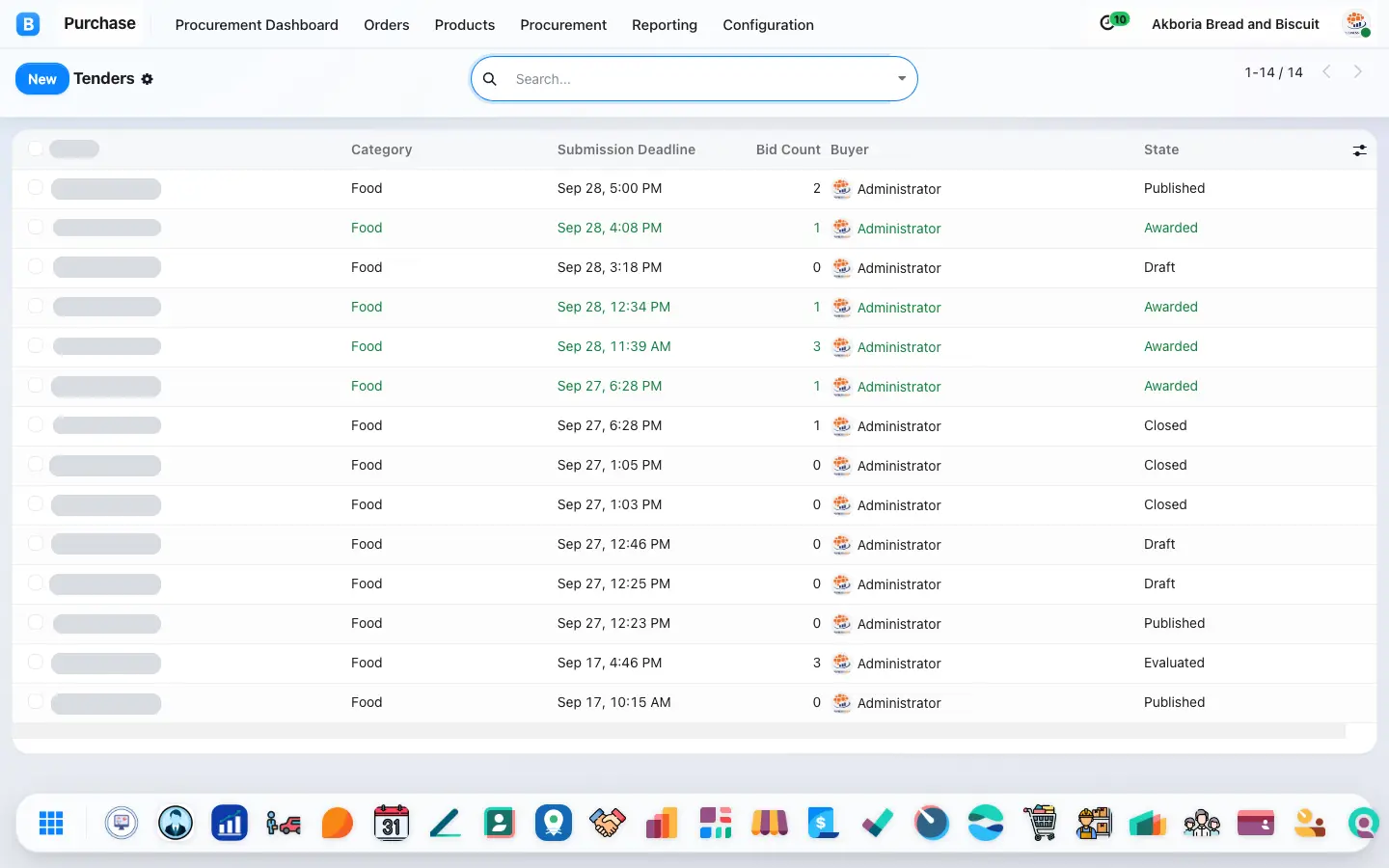Open the calendar app icon showing 31
Screen dimensions: 1389x868
(392, 823)
